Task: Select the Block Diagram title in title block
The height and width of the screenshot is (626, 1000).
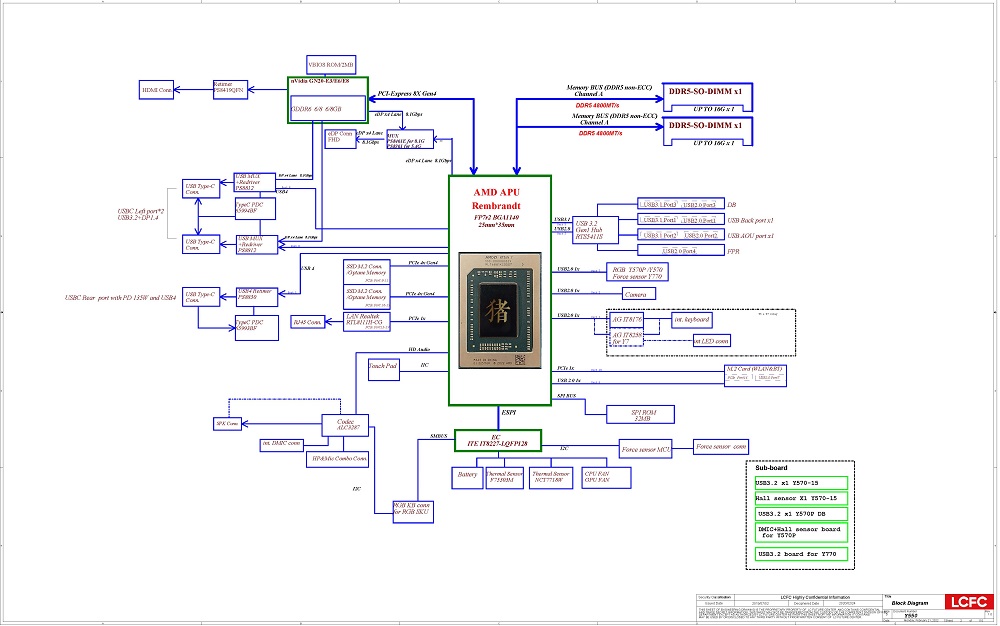Action: [910, 602]
